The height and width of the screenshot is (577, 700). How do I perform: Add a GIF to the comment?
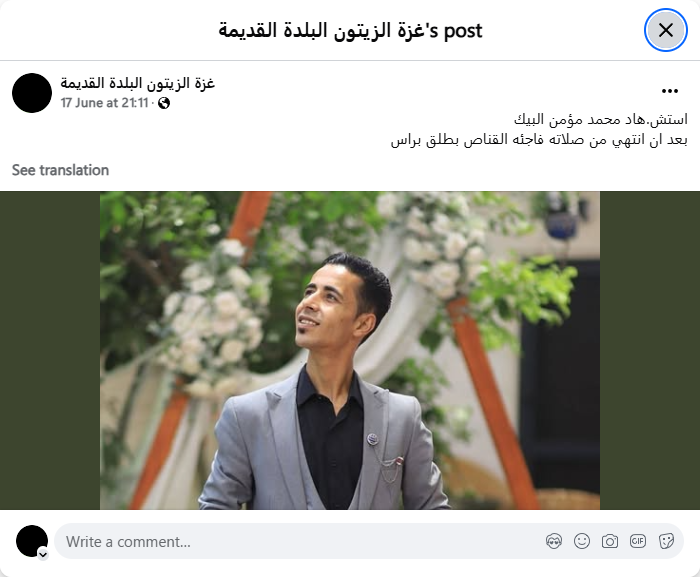(638, 541)
